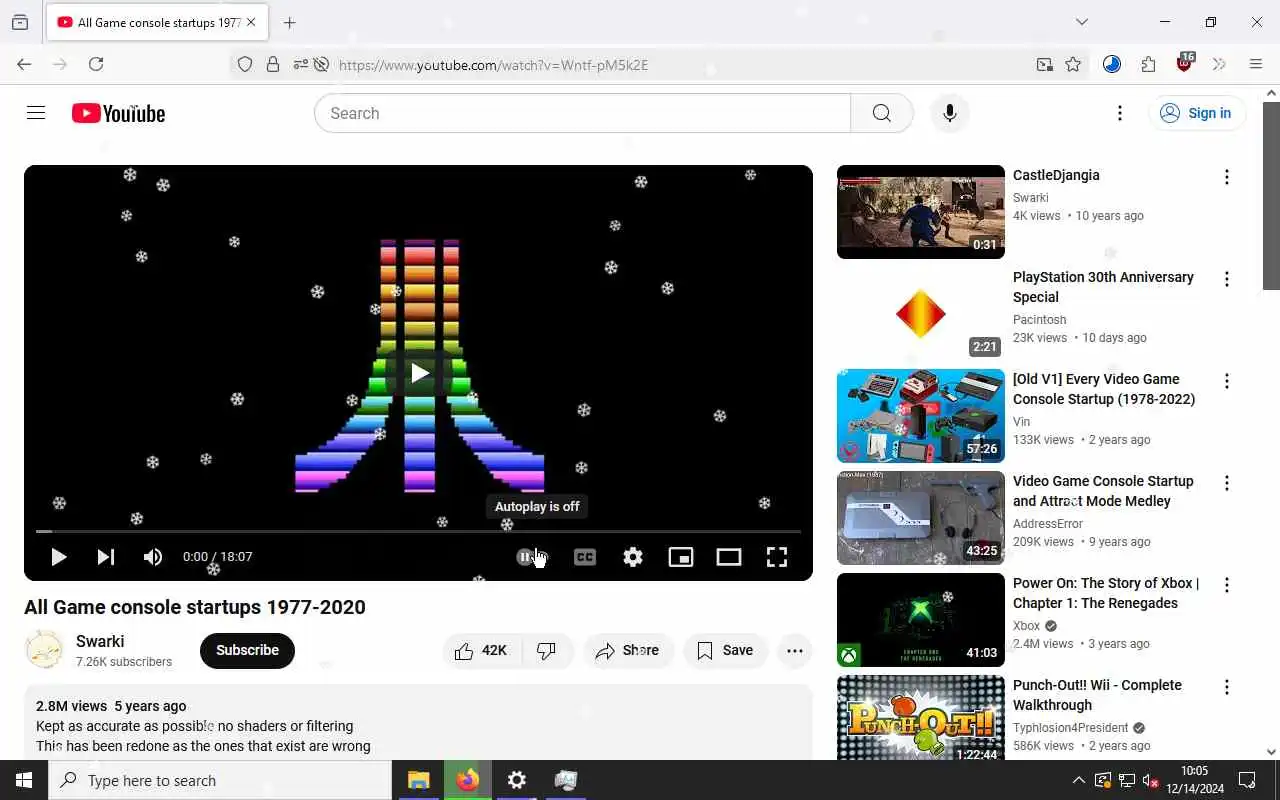Open the Firefox extensions puzzle icon
This screenshot has height=800, width=1280.
click(1148, 64)
